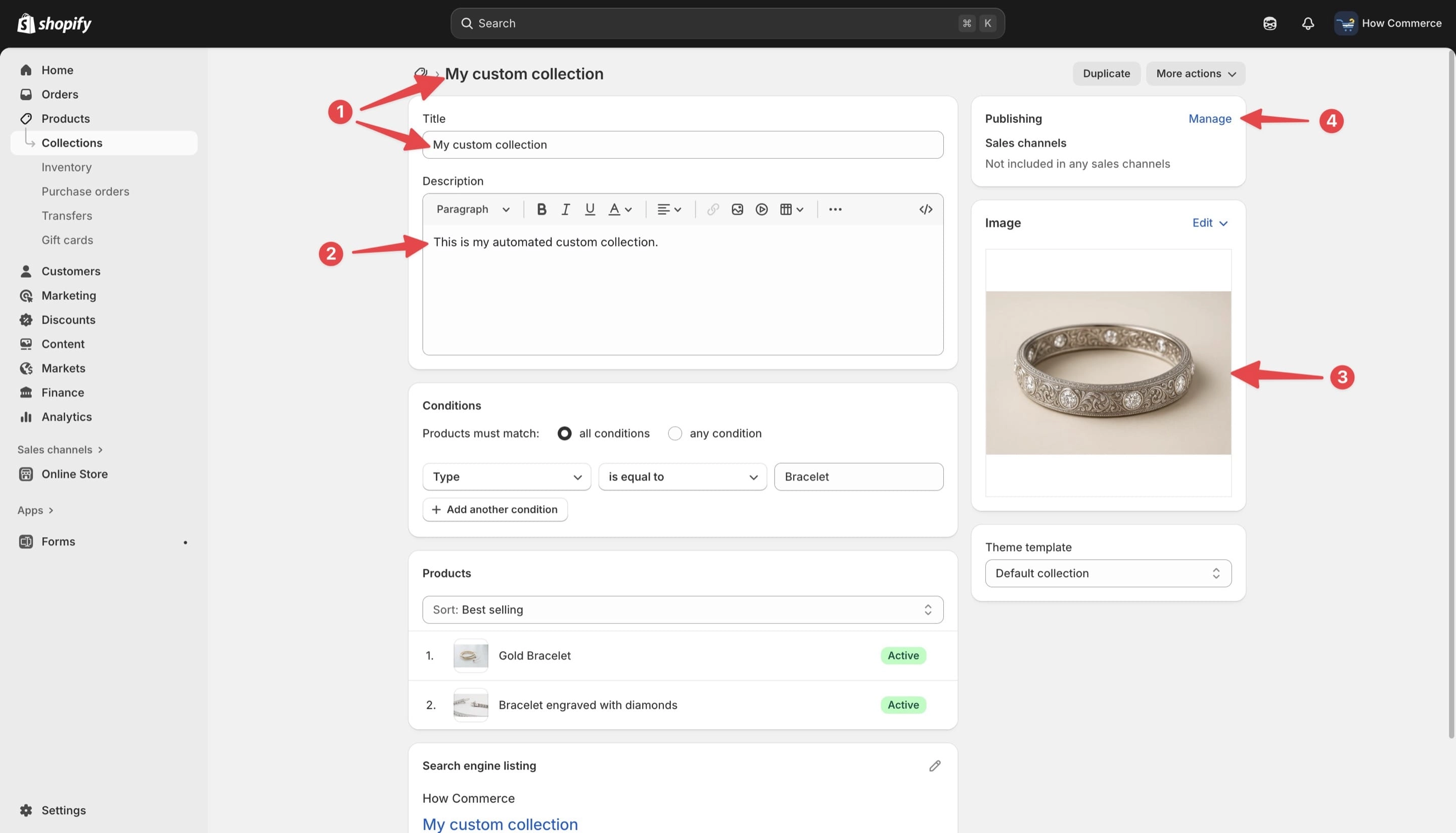Screen dimensions: 1456x833
Task: Click the collections breadcrumb icon
Action: (x=421, y=73)
